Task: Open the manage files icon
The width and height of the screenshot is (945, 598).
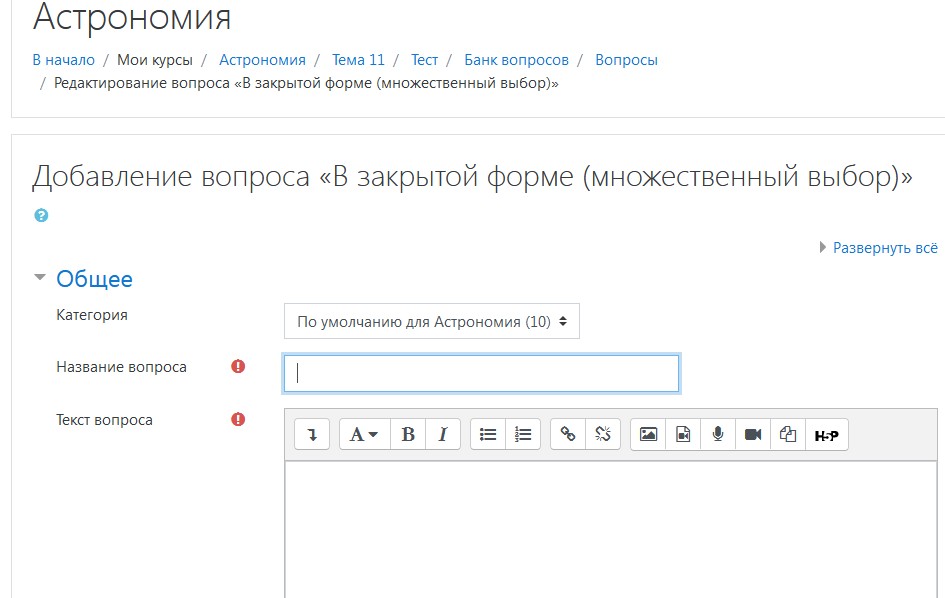Action: pos(788,434)
